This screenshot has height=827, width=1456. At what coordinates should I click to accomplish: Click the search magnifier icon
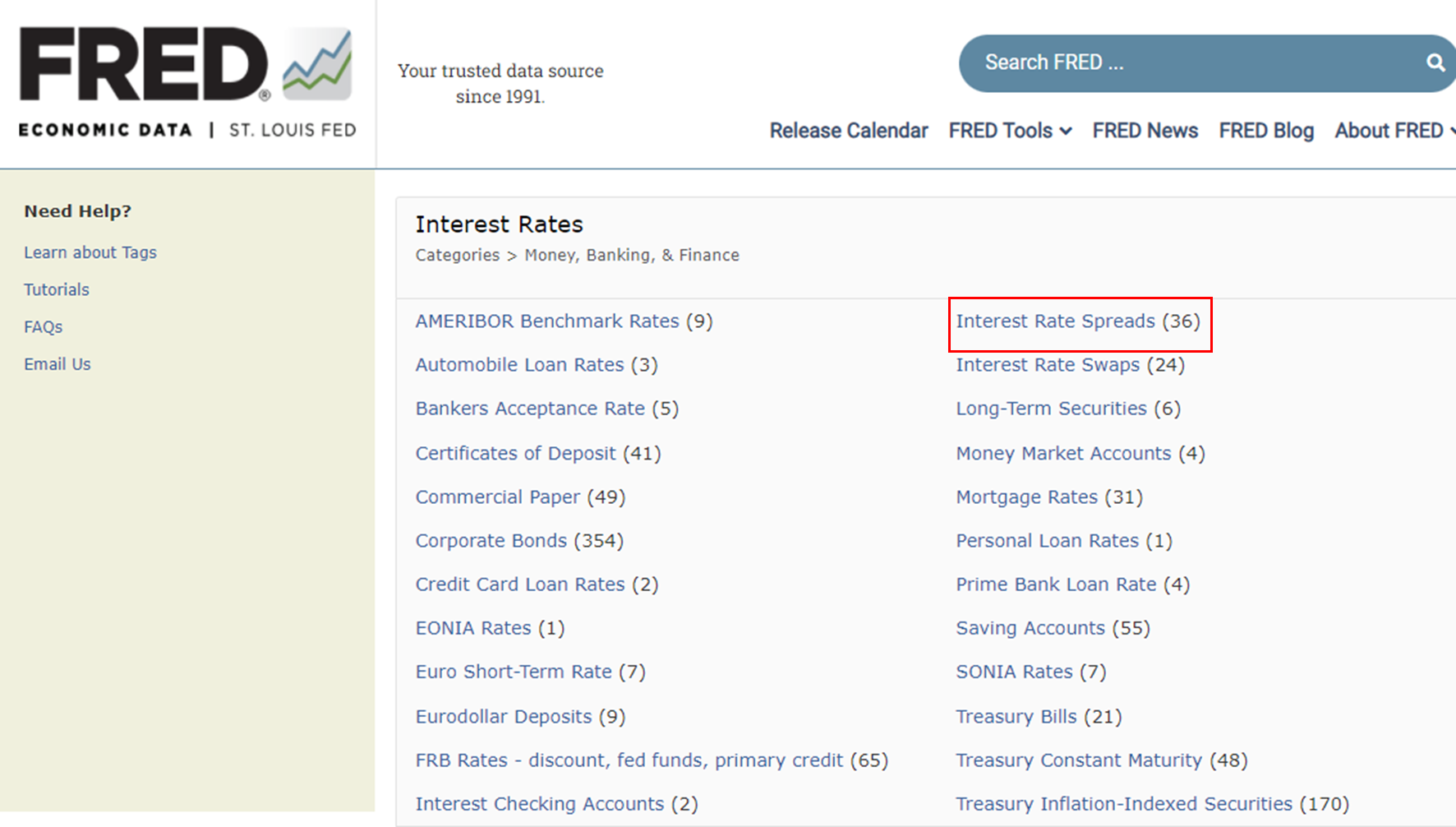tap(1435, 62)
